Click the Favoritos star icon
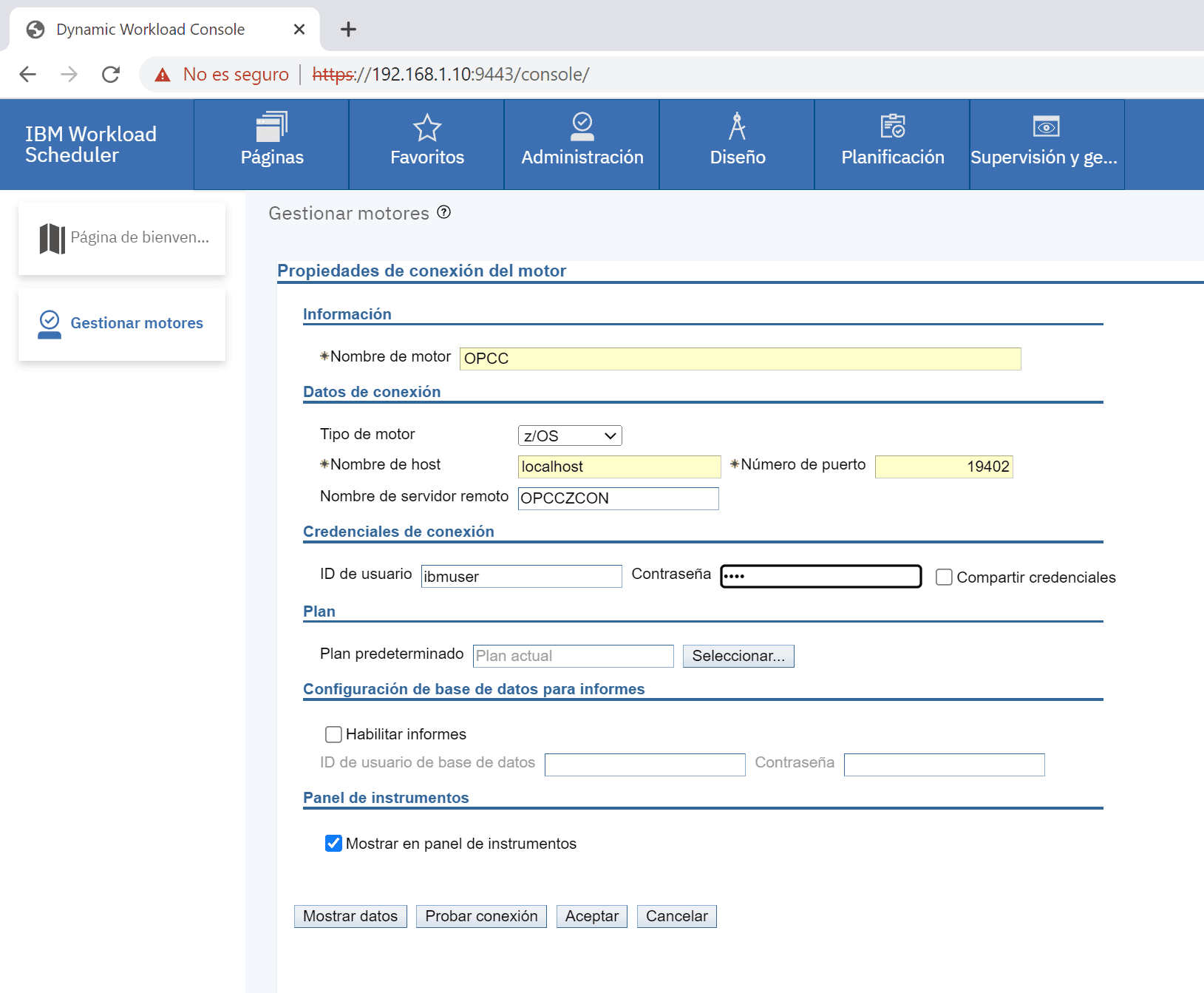 (427, 127)
